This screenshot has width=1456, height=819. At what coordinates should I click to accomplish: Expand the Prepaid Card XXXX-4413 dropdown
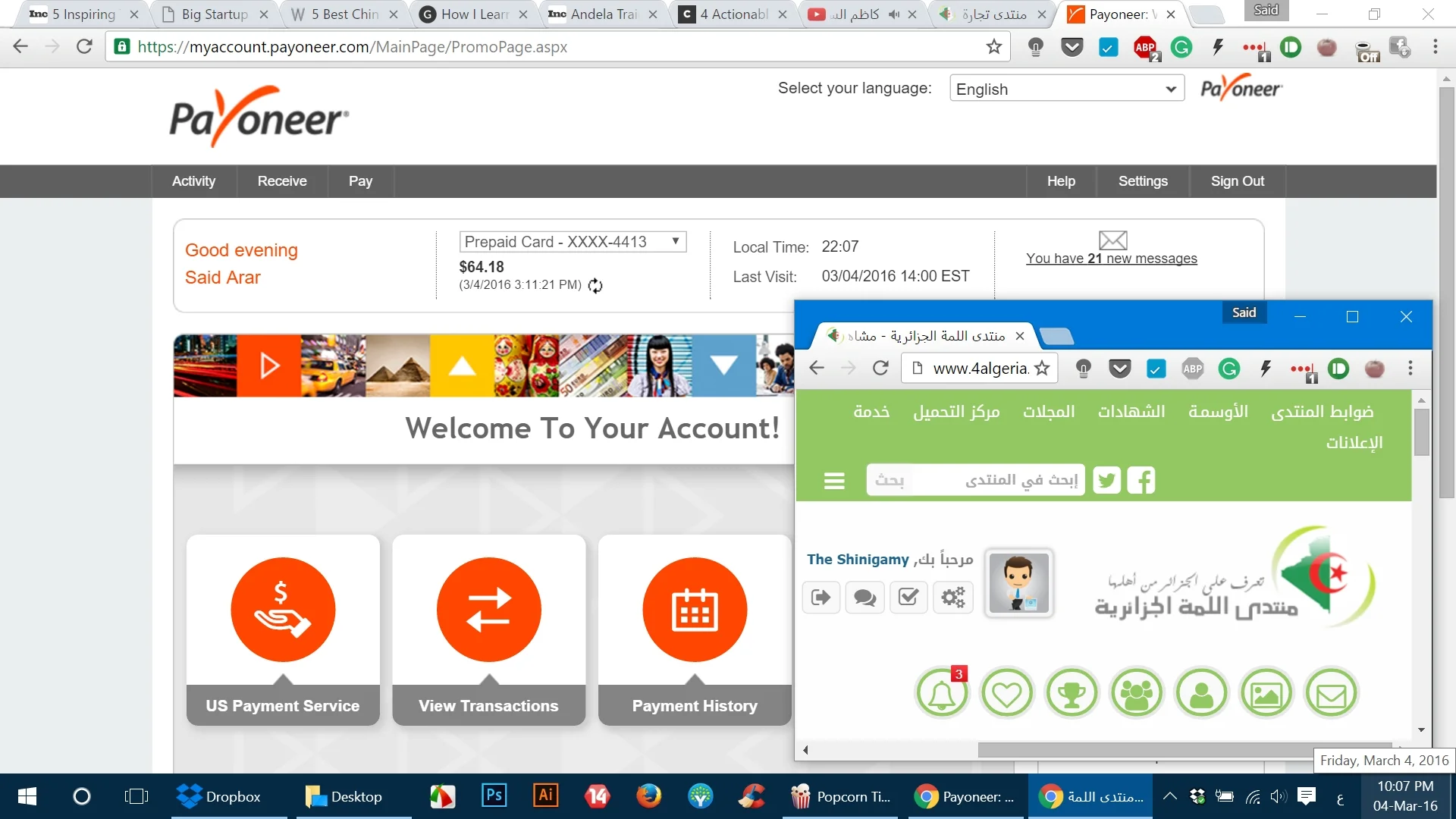pos(573,242)
